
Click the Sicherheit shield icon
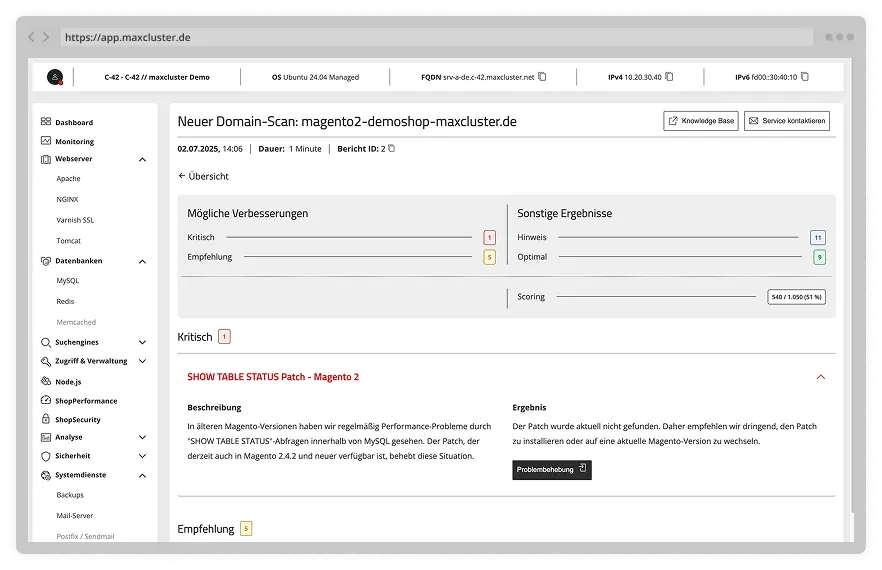pos(46,456)
